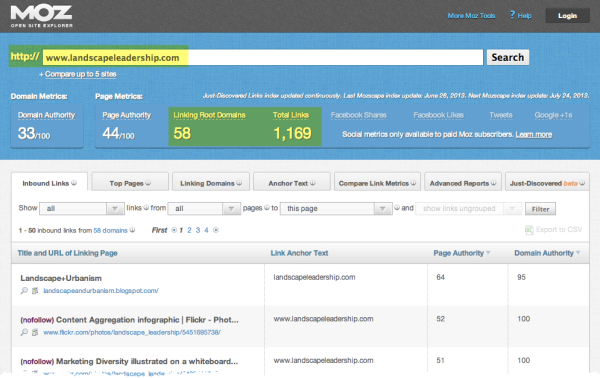The width and height of the screenshot is (600, 378).
Task: Click the Facebook Likes metric label
Action: click(x=439, y=115)
